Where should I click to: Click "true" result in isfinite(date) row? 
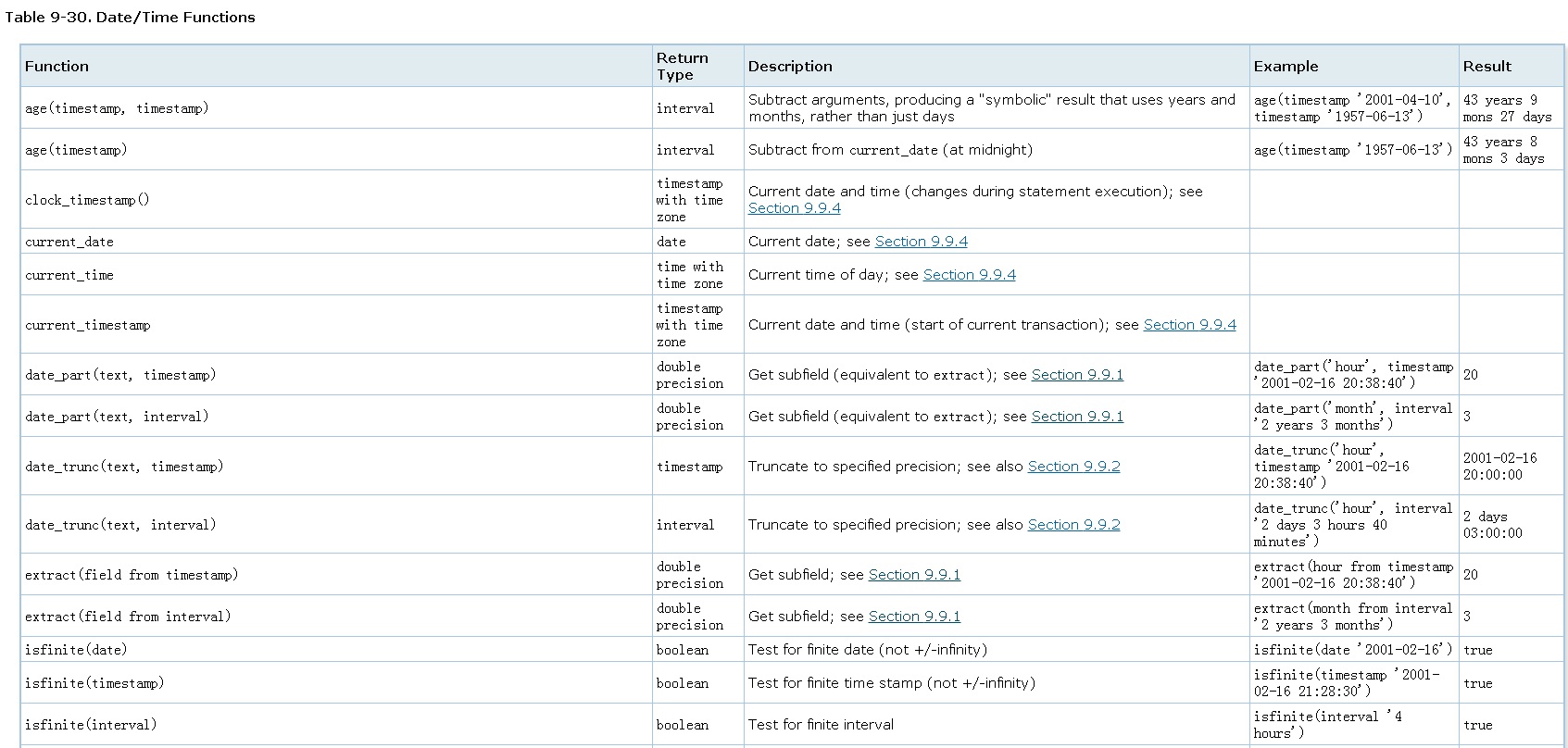click(x=1478, y=650)
